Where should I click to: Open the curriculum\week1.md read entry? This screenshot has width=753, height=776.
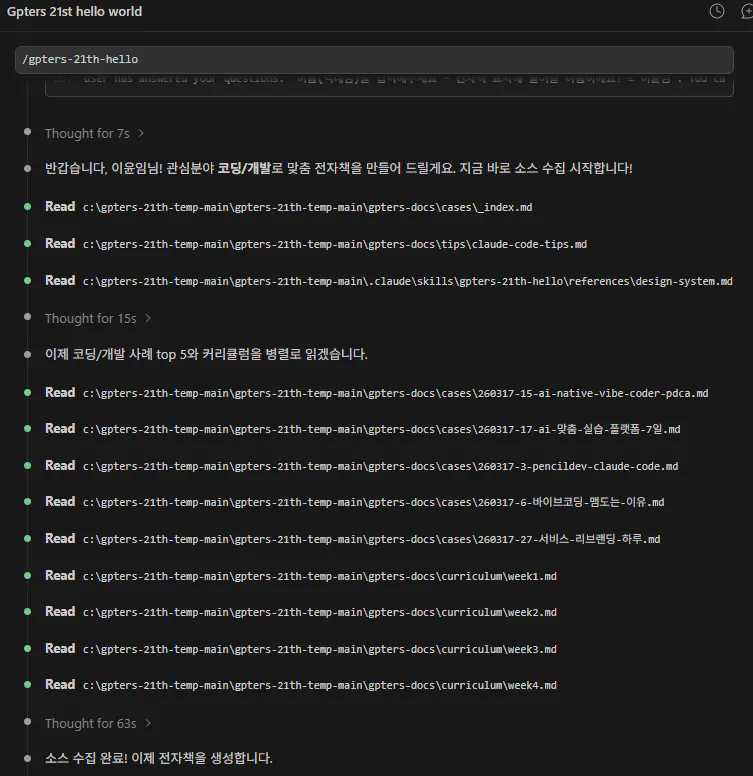301,576
